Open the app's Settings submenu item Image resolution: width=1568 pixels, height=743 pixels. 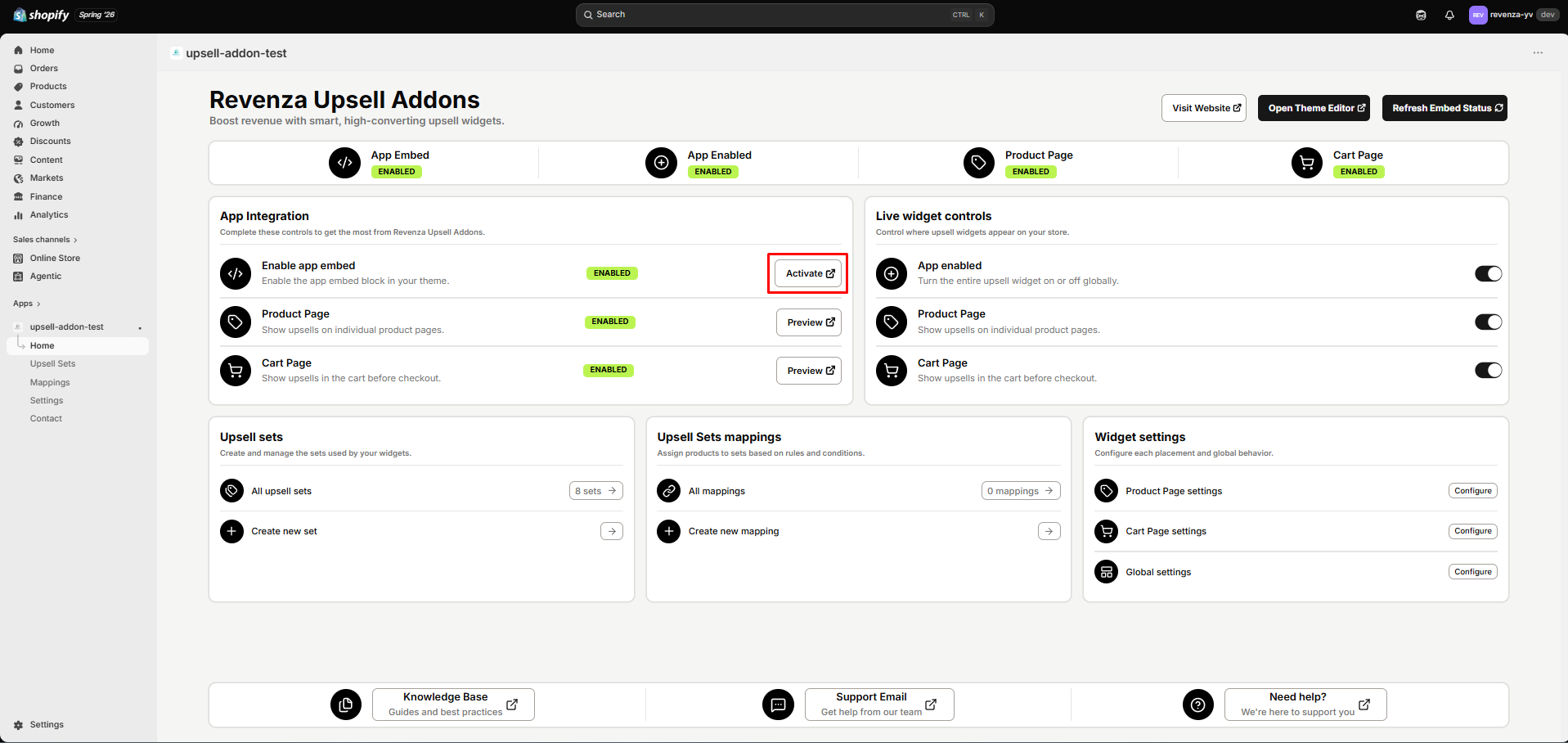pos(47,401)
